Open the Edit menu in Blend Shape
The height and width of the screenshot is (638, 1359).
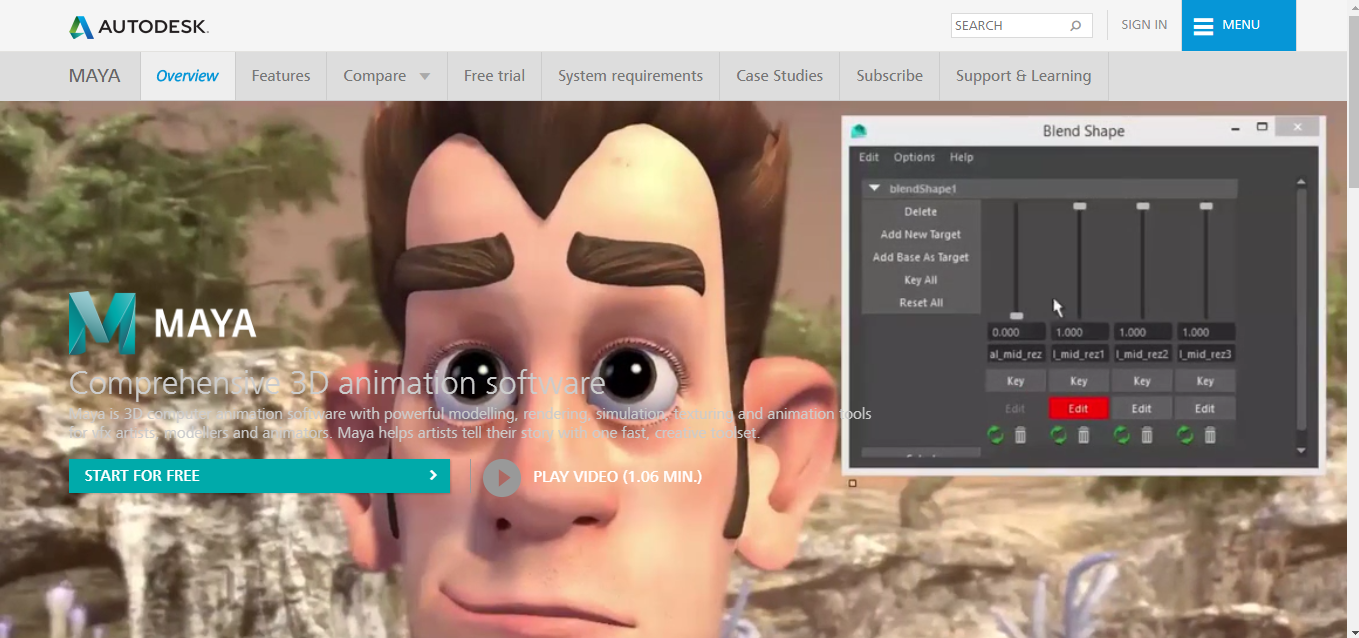[869, 157]
